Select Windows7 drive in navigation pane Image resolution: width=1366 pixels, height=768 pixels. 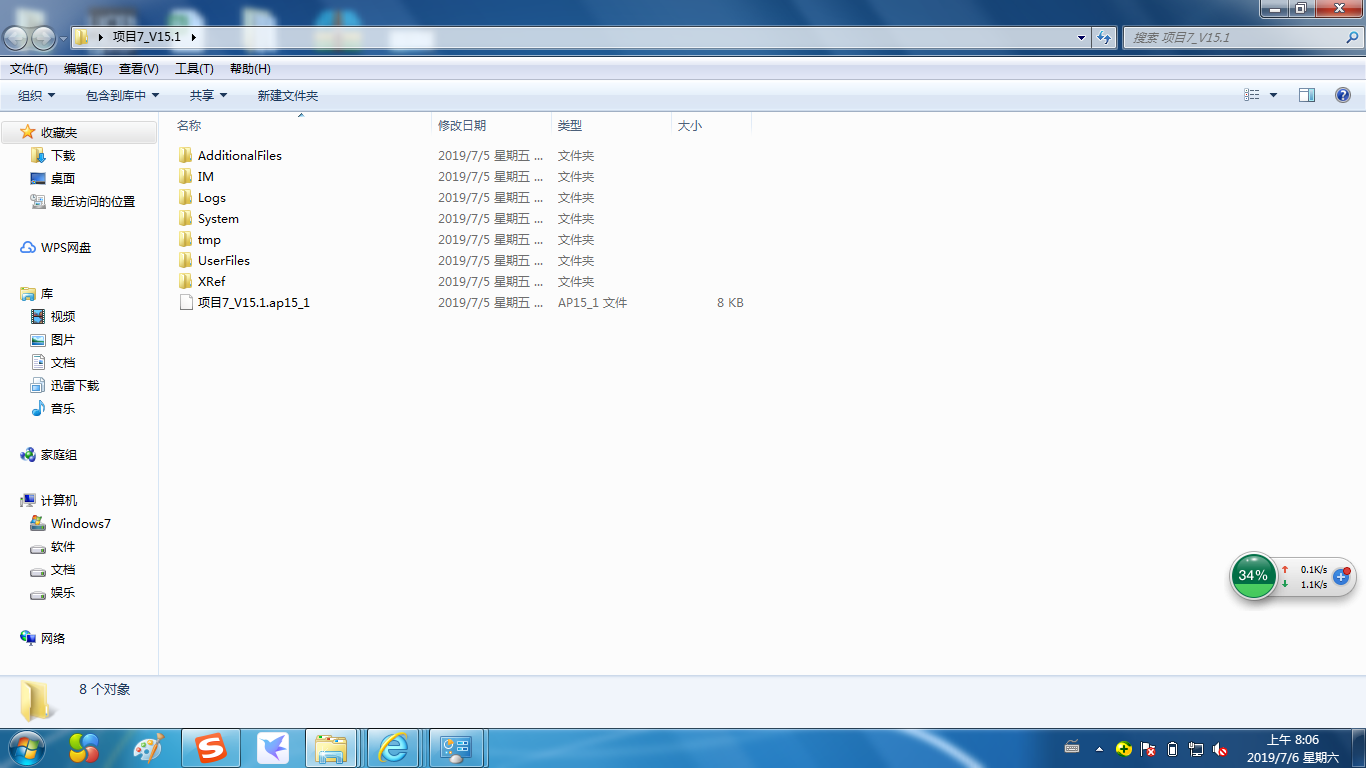pos(80,524)
